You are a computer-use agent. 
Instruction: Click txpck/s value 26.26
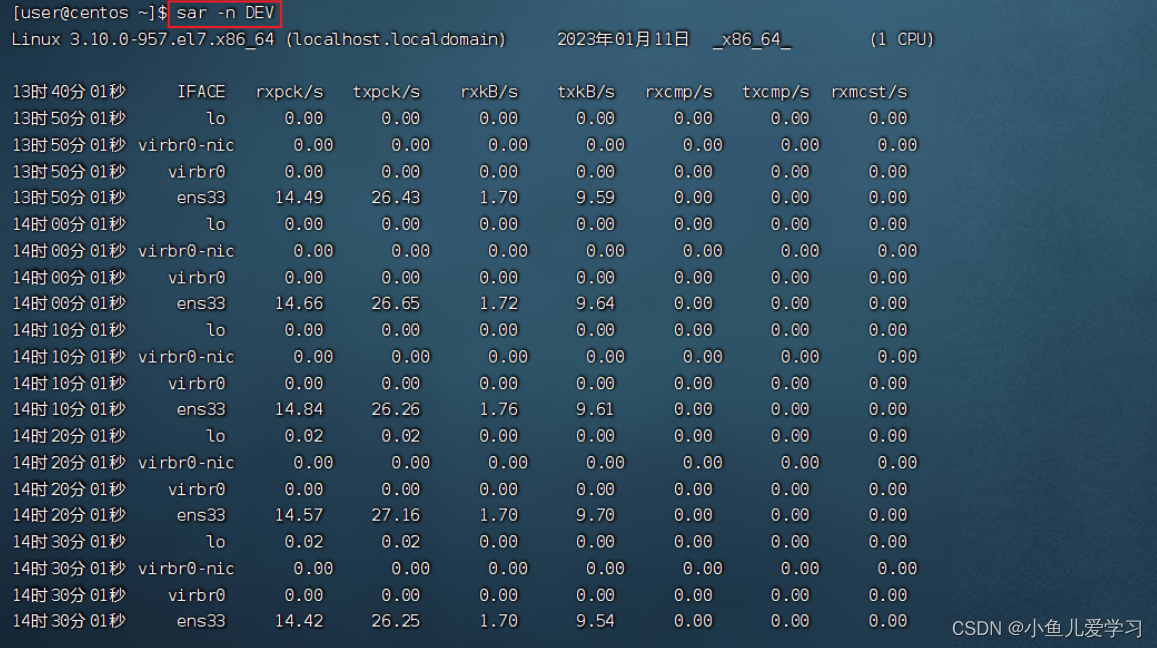tap(396, 410)
